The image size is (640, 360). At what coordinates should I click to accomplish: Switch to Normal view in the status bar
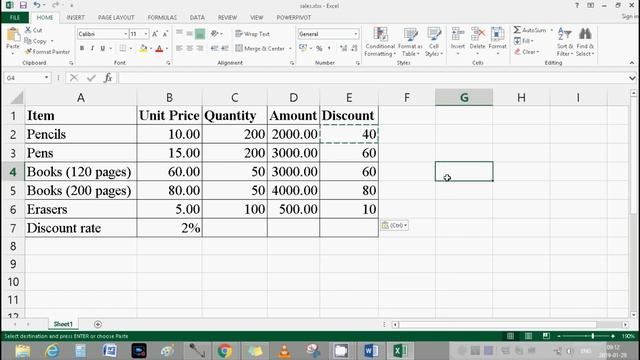pos(510,336)
